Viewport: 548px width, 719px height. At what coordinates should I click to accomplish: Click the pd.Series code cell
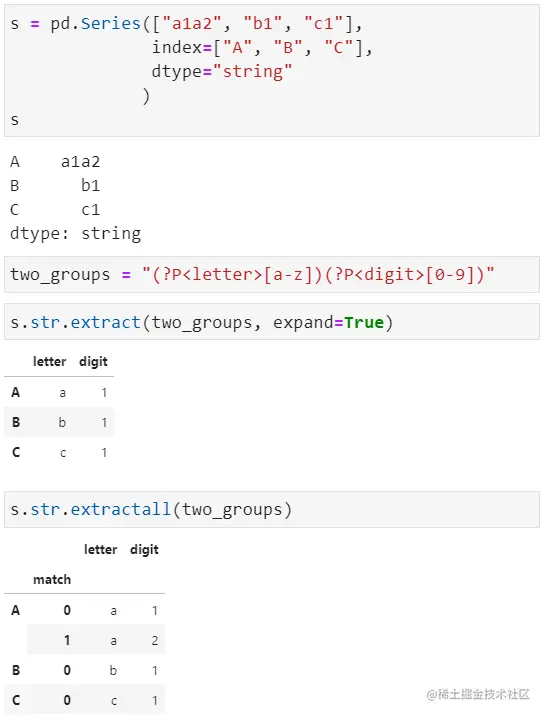[x=272, y=71]
